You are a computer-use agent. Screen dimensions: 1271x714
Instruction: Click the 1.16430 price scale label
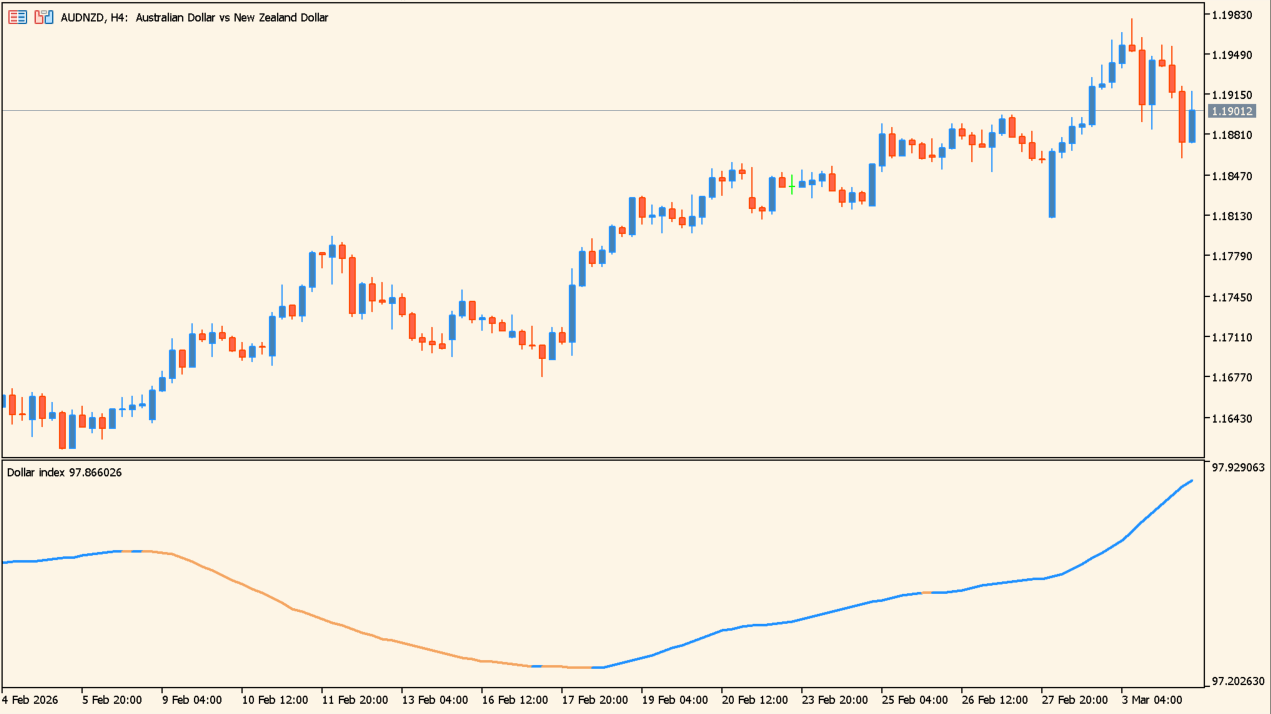point(1232,418)
